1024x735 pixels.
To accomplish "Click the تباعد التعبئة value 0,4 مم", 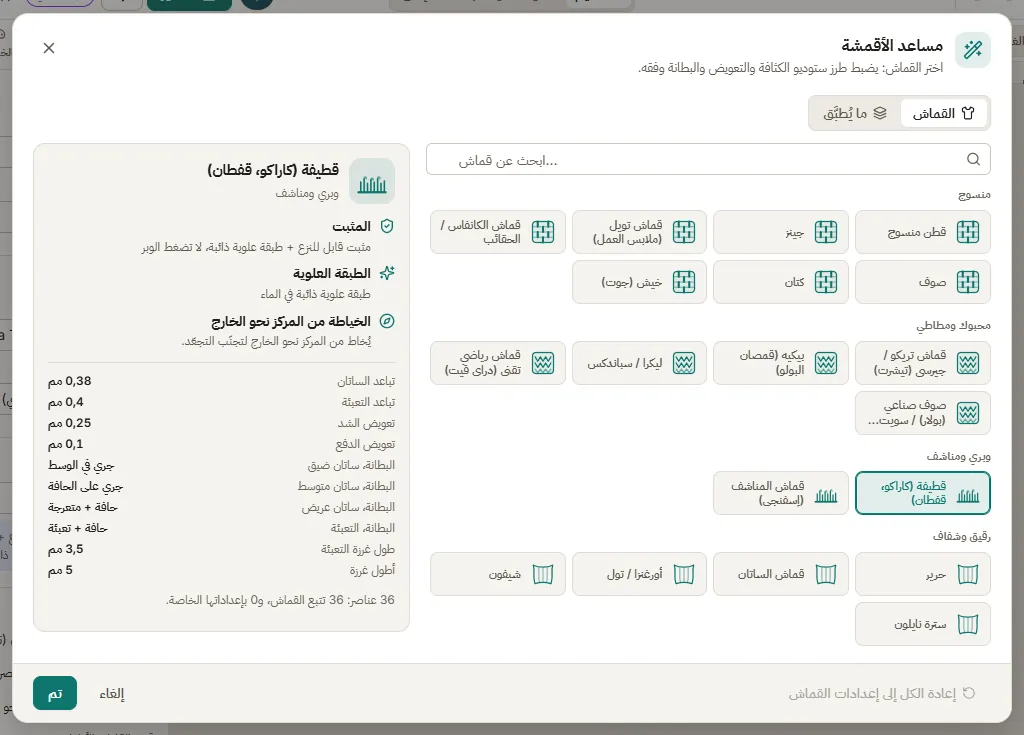I will 65,402.
